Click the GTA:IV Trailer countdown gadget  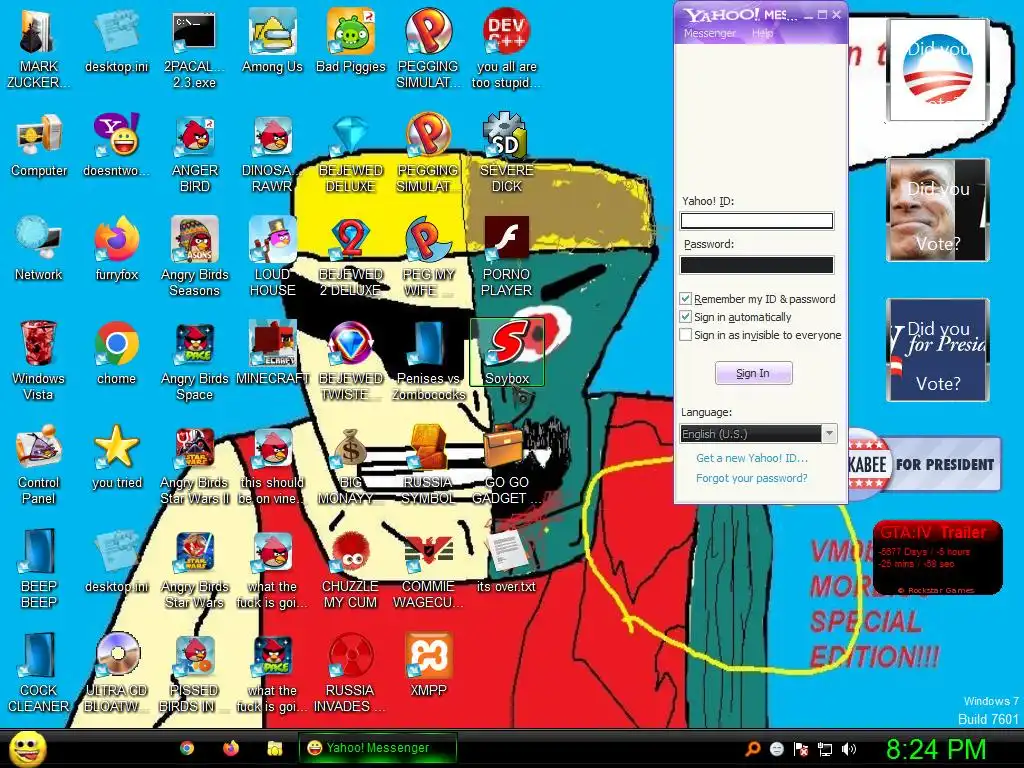938,558
